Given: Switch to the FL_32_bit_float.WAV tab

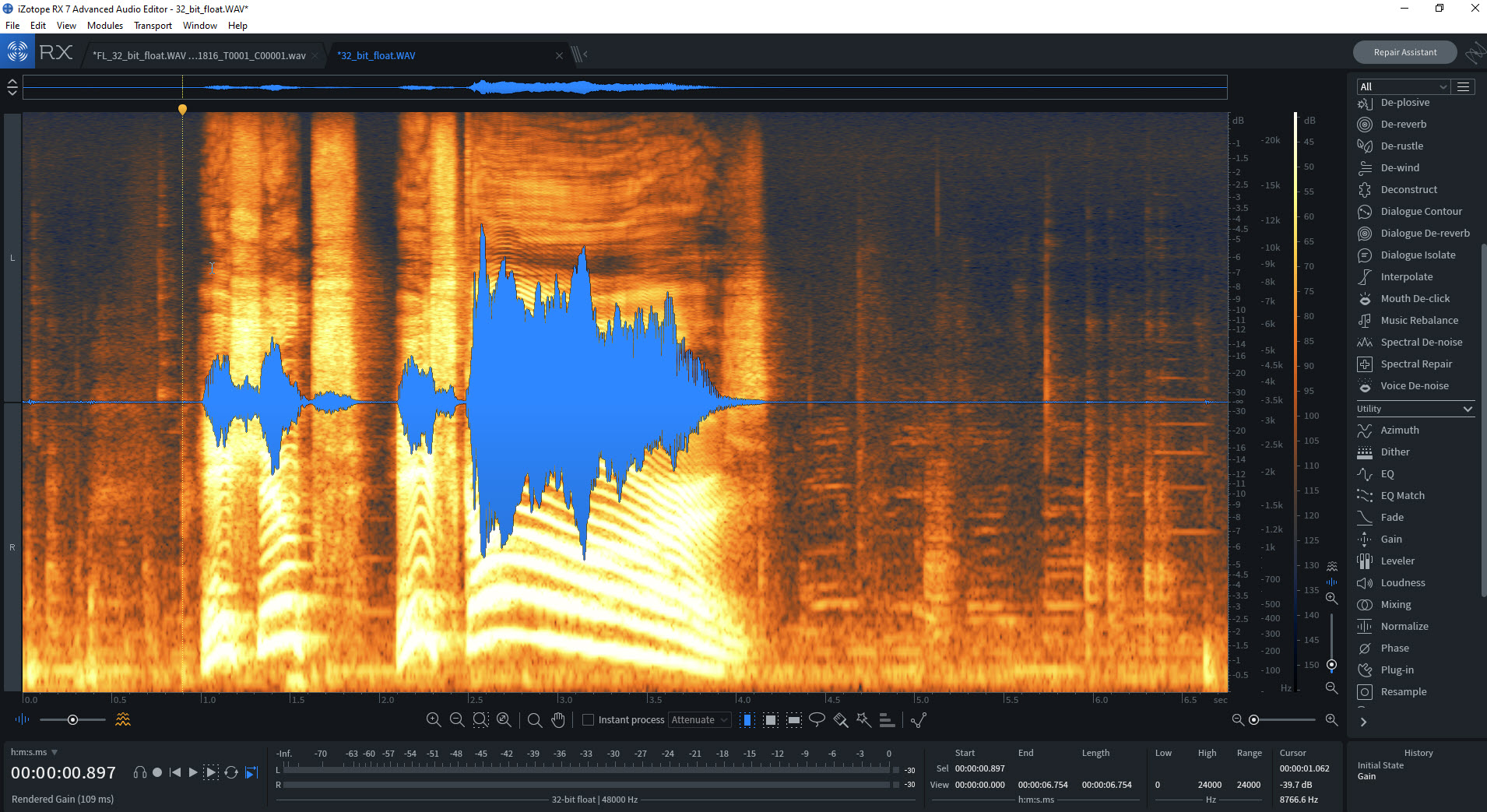Looking at the screenshot, I should (x=199, y=55).
